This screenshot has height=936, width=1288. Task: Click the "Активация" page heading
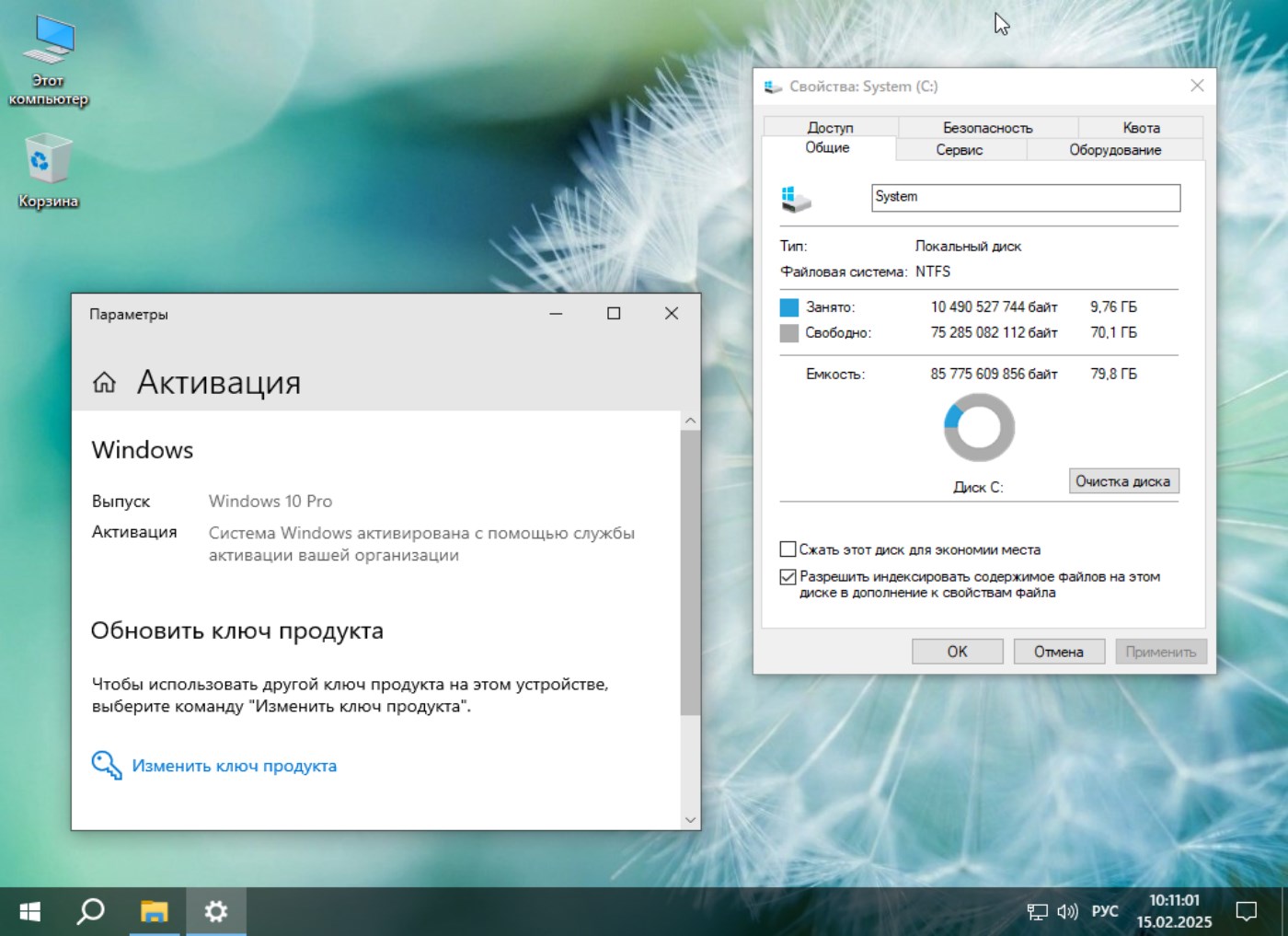coord(219,382)
